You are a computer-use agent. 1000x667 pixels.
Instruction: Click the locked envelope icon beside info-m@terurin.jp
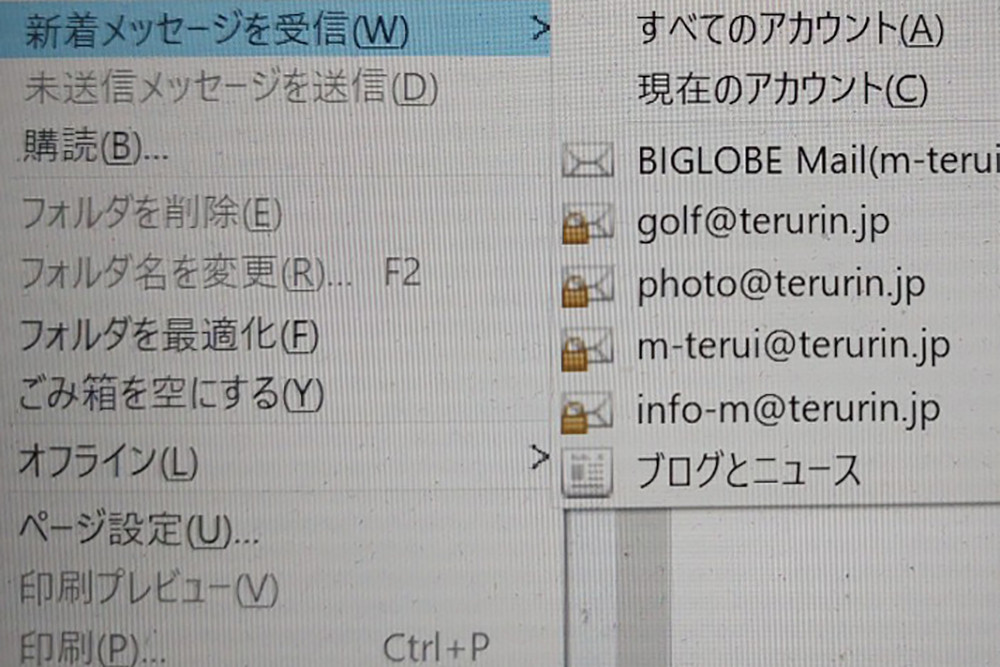[x=588, y=411]
